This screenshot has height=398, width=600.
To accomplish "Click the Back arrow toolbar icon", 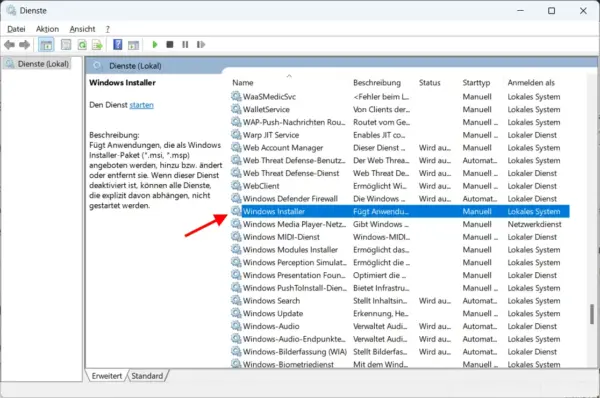I will (9, 45).
